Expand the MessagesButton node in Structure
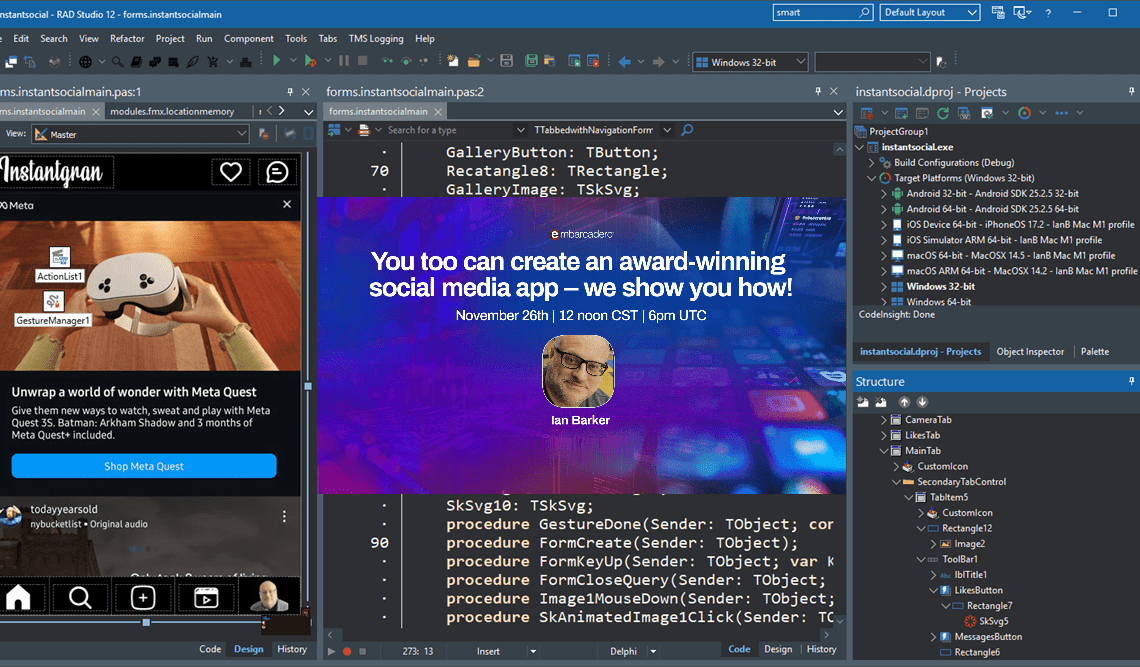This screenshot has height=667, width=1140. 934,637
